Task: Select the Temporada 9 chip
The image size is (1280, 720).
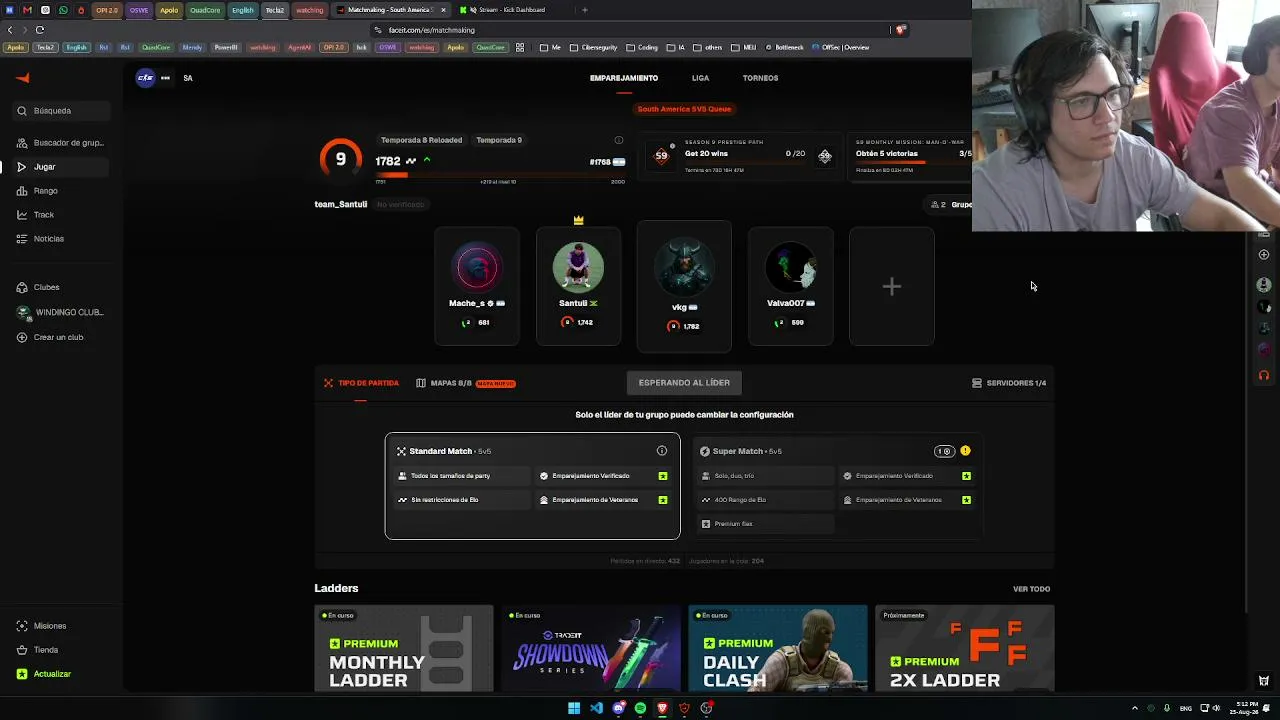Action: coord(499,140)
